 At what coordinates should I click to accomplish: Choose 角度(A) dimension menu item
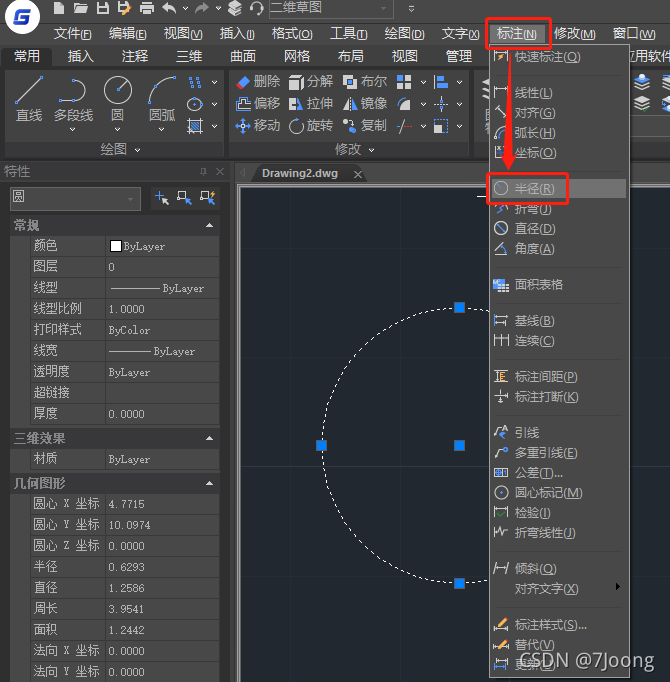559,249
